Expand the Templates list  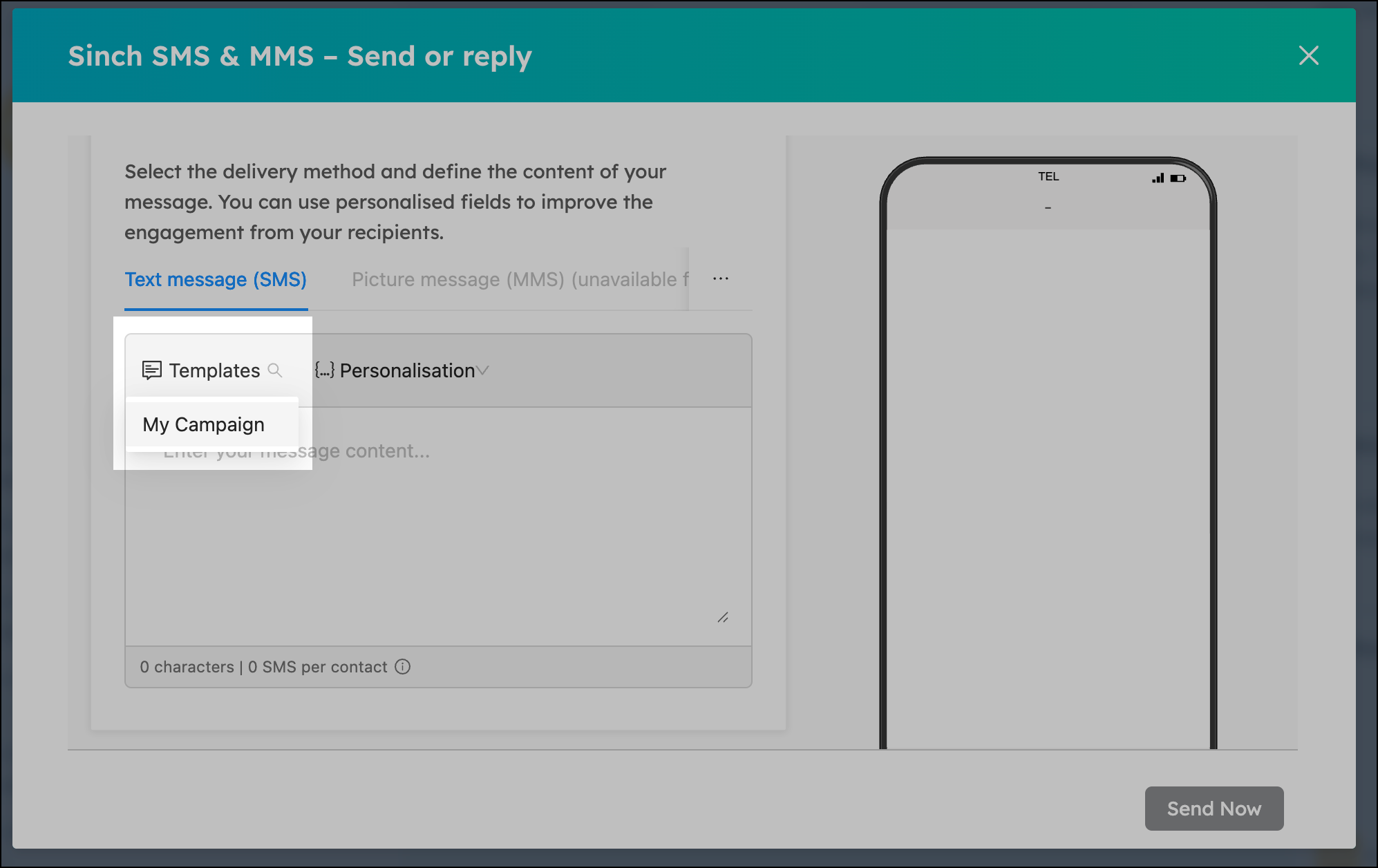pos(216,370)
